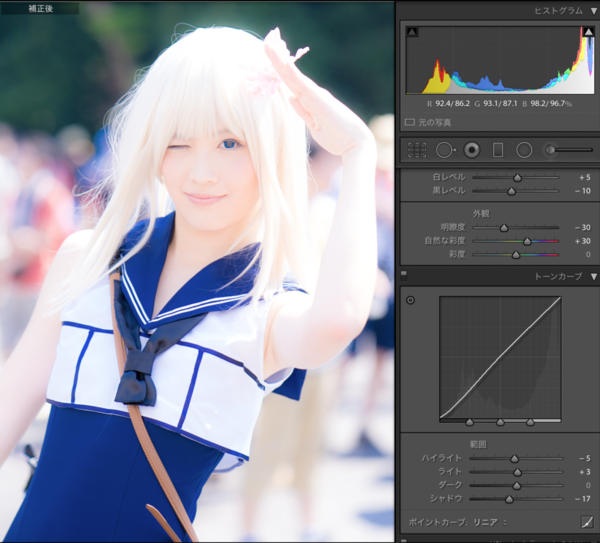Adjust the シャドウ slider
Image resolution: width=600 pixels, height=543 pixels.
(x=509, y=499)
